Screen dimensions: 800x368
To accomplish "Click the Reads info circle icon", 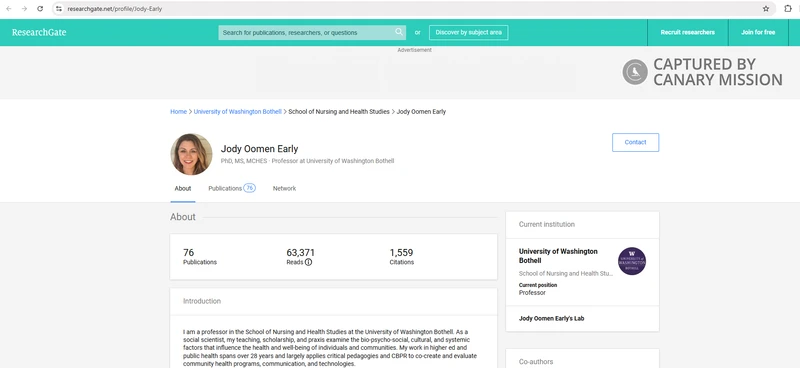I will 308,262.
